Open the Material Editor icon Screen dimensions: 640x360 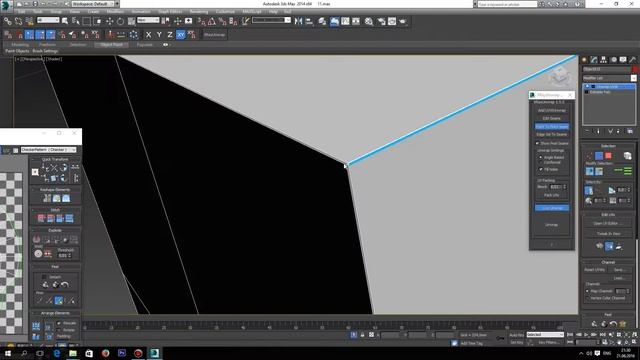[369, 21]
